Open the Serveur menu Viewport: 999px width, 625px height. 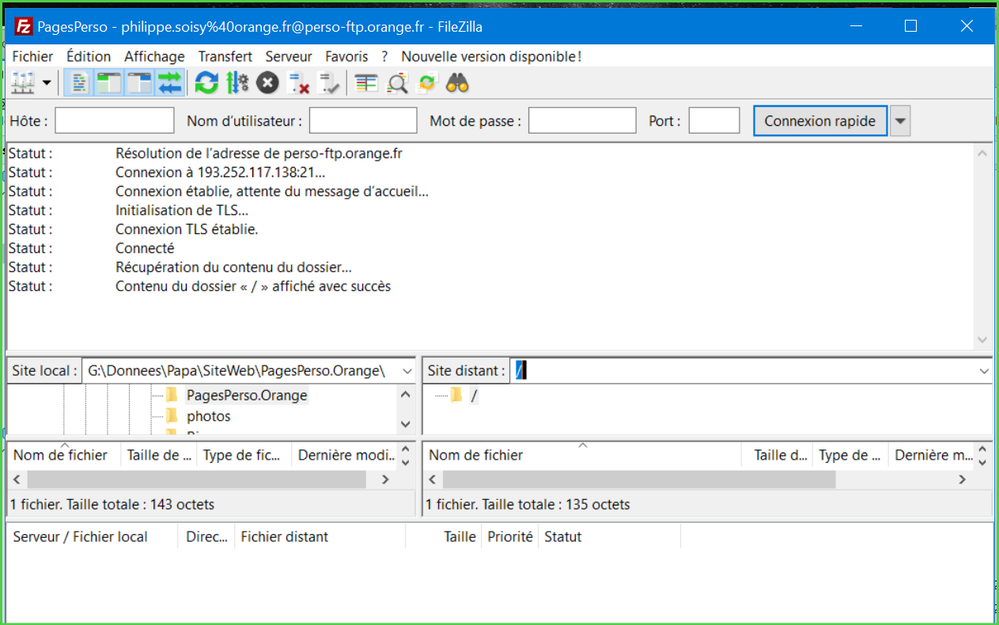(x=288, y=57)
